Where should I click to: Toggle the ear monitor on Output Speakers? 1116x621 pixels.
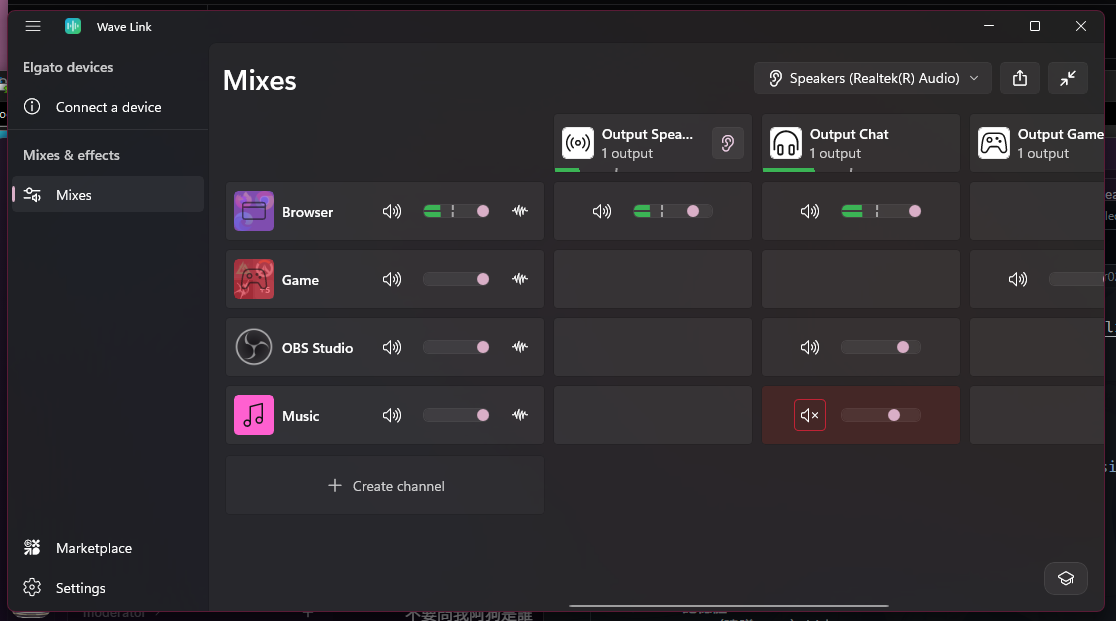point(727,143)
